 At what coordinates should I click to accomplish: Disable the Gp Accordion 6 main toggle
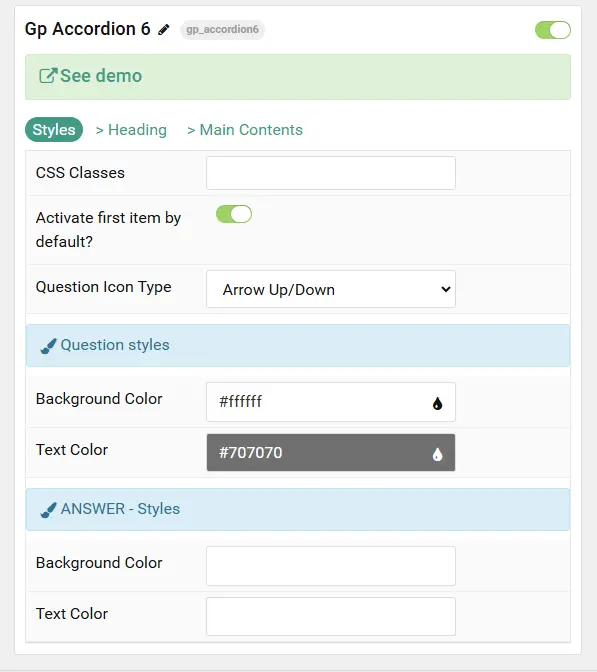click(x=553, y=30)
